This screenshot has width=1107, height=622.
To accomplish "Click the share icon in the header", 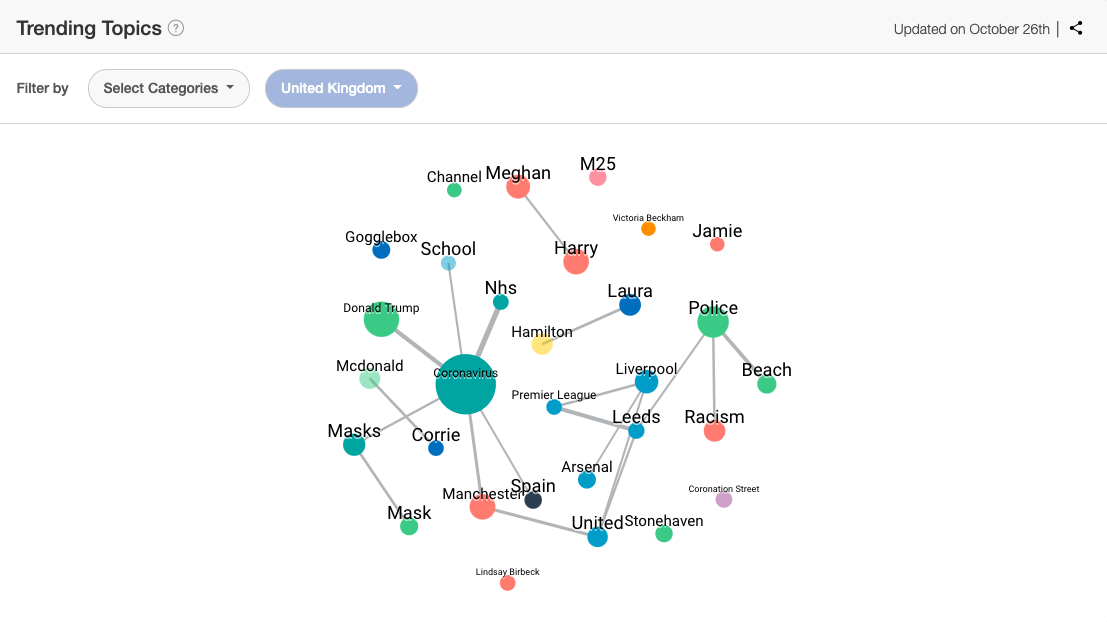I will (1076, 28).
